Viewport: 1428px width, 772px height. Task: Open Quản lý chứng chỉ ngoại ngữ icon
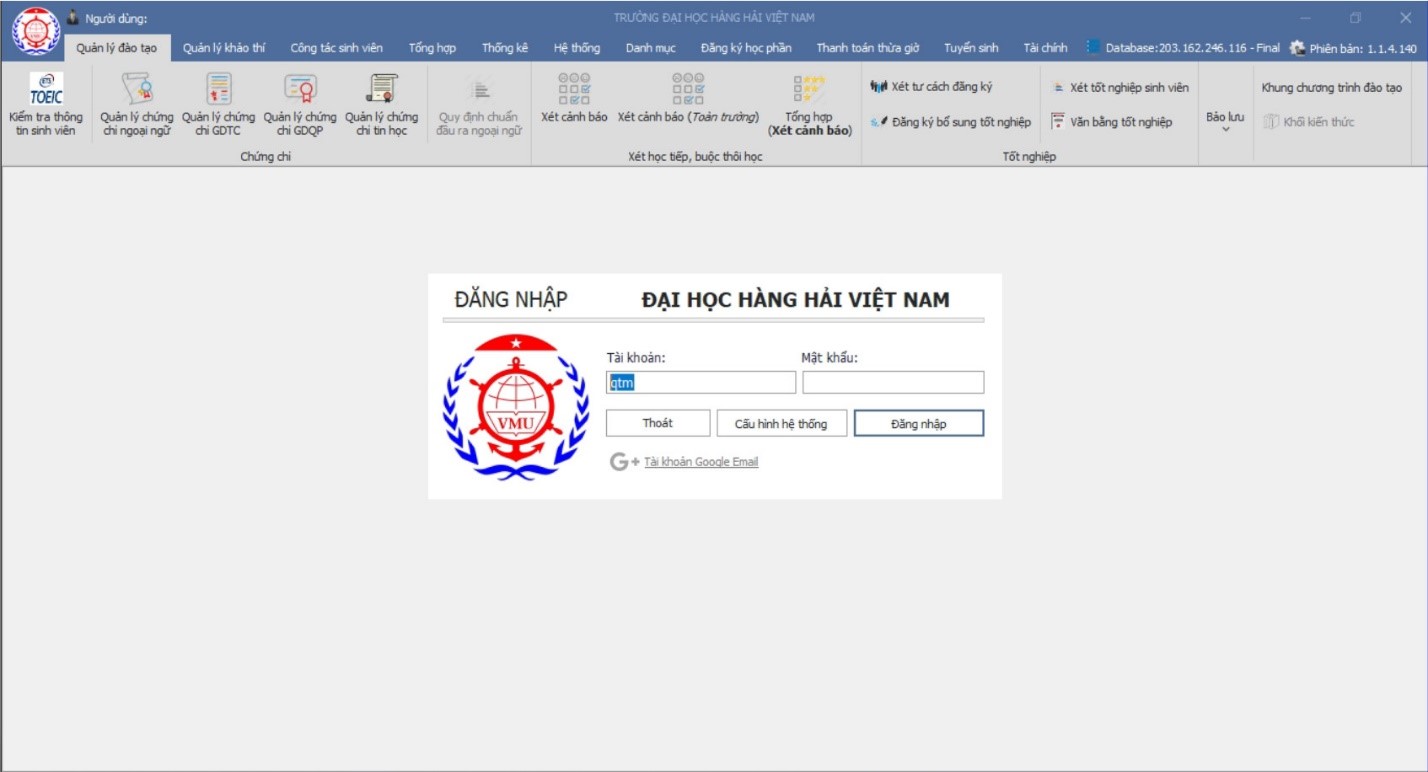tap(137, 90)
